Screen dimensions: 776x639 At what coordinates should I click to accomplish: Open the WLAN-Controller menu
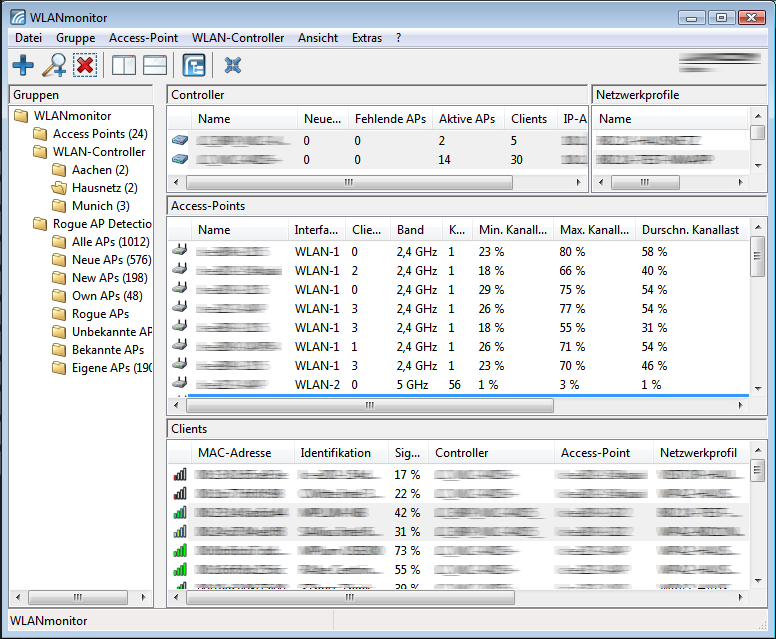(x=238, y=38)
